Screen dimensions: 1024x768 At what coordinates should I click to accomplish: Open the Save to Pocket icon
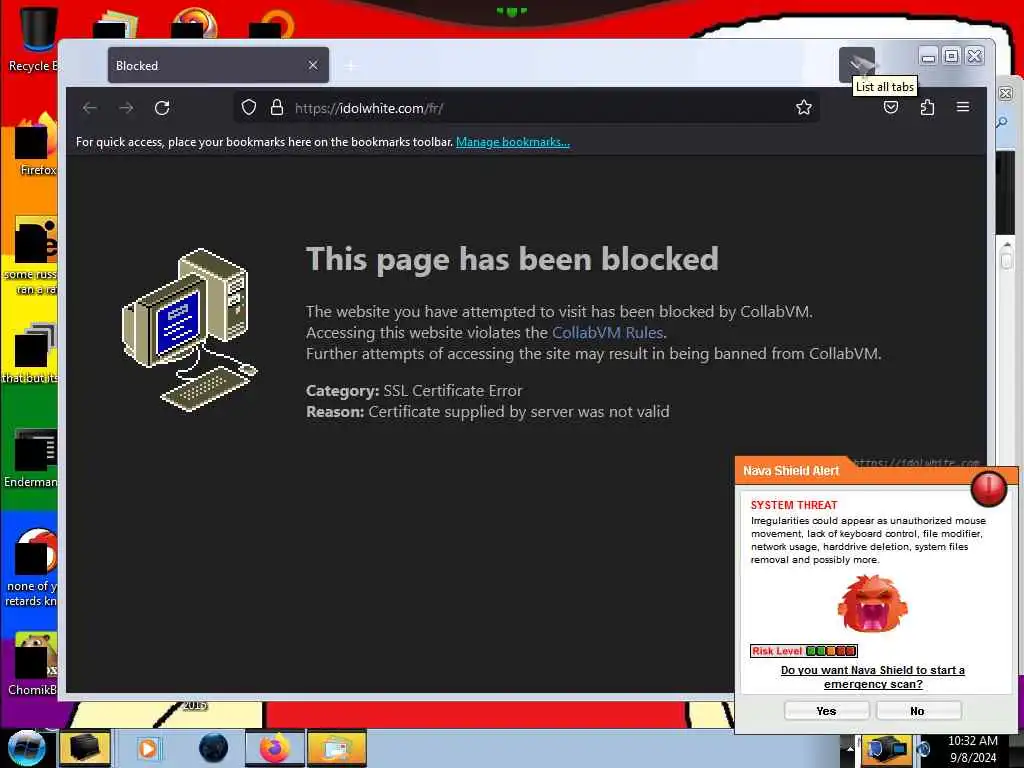pyautogui.click(x=891, y=108)
